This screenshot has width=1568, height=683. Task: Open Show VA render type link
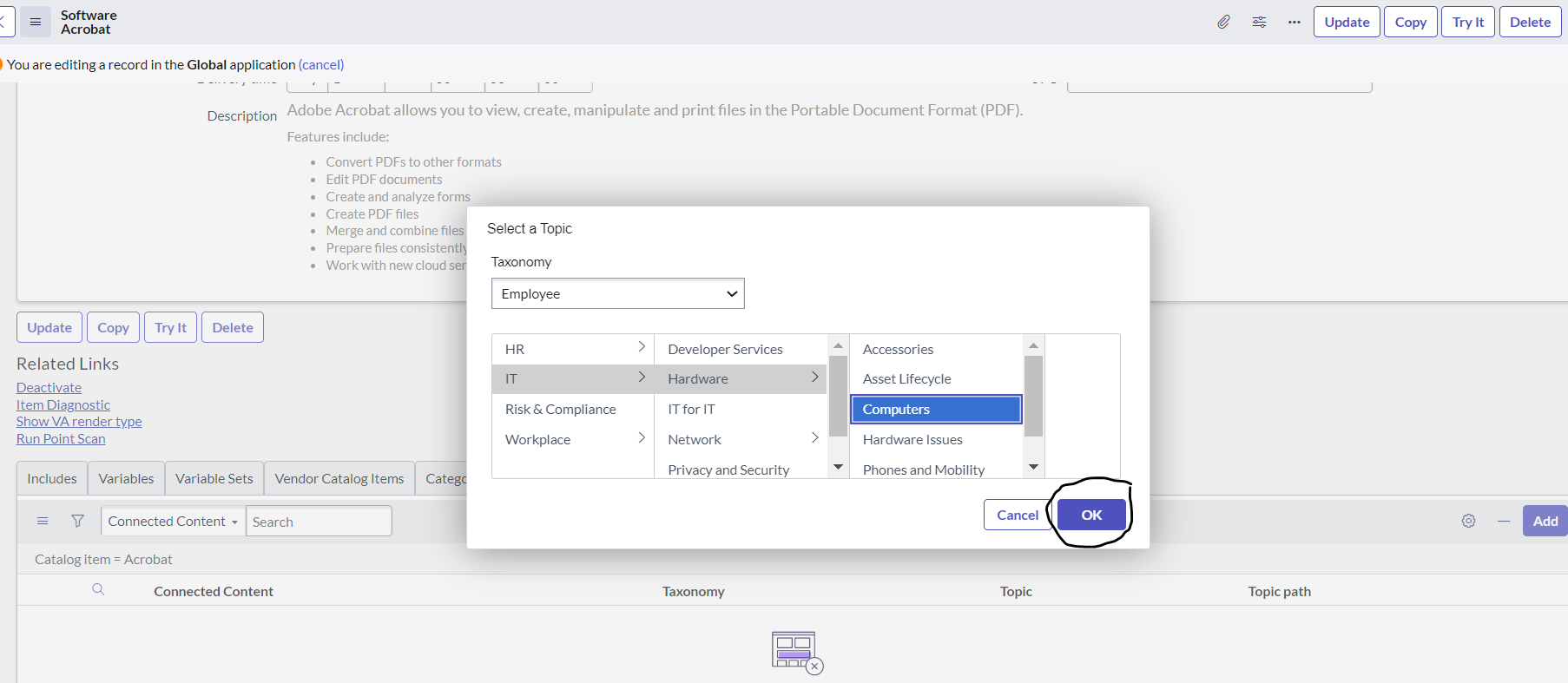[79, 421]
